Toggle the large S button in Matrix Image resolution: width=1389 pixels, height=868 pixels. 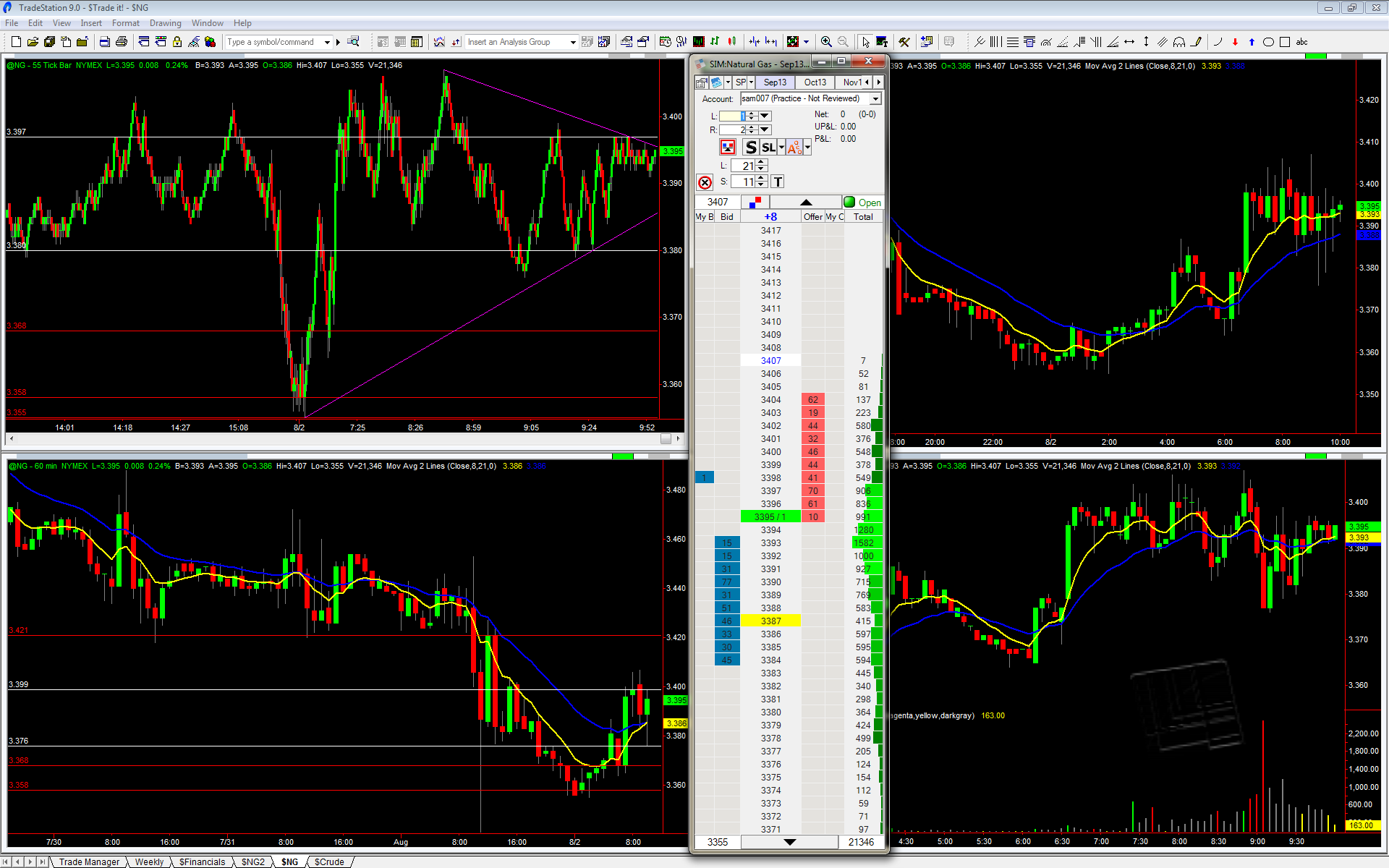[x=751, y=148]
